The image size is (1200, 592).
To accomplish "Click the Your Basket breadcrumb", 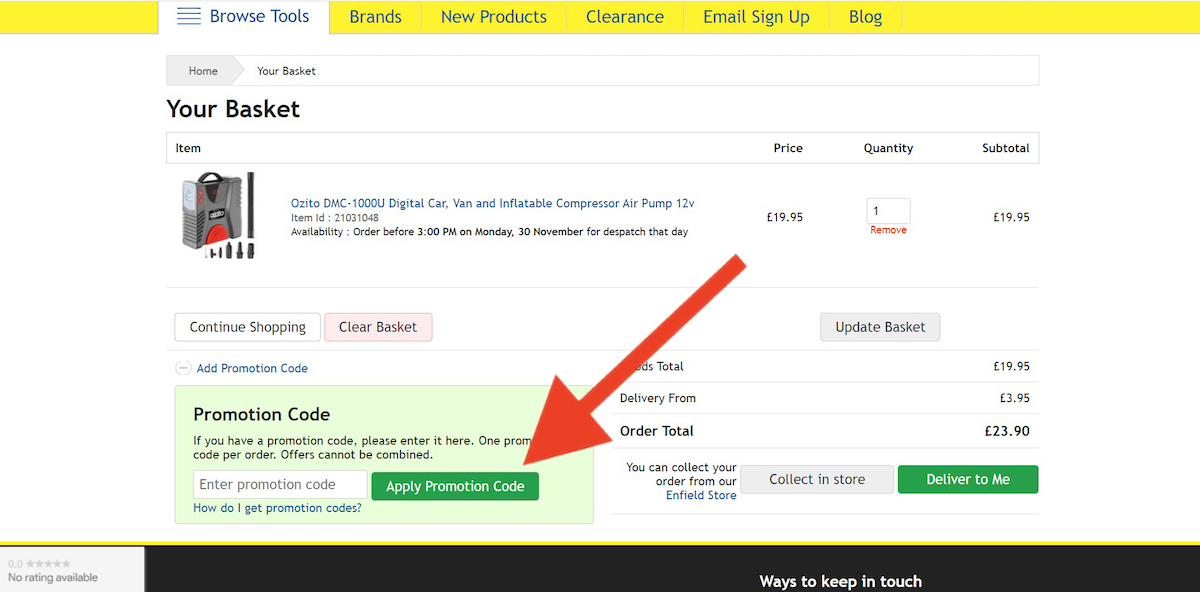I will click(287, 71).
